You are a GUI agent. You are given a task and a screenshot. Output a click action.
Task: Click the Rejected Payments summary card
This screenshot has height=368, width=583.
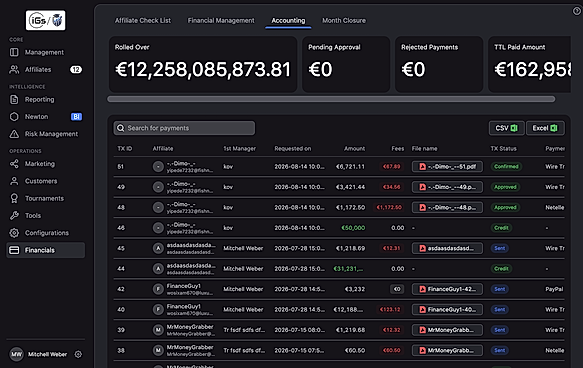coord(439,64)
